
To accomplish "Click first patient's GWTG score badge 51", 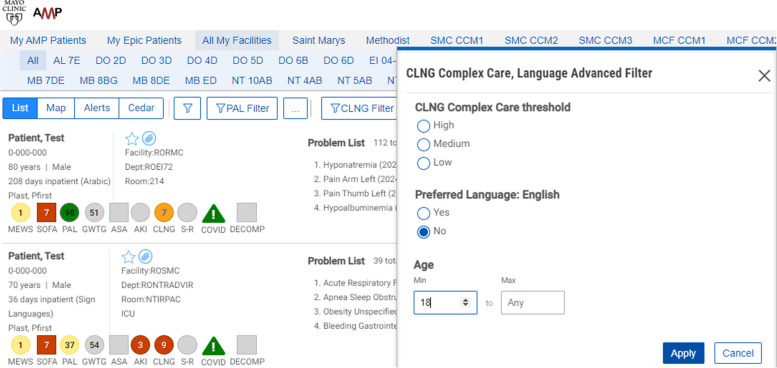I will (94, 213).
